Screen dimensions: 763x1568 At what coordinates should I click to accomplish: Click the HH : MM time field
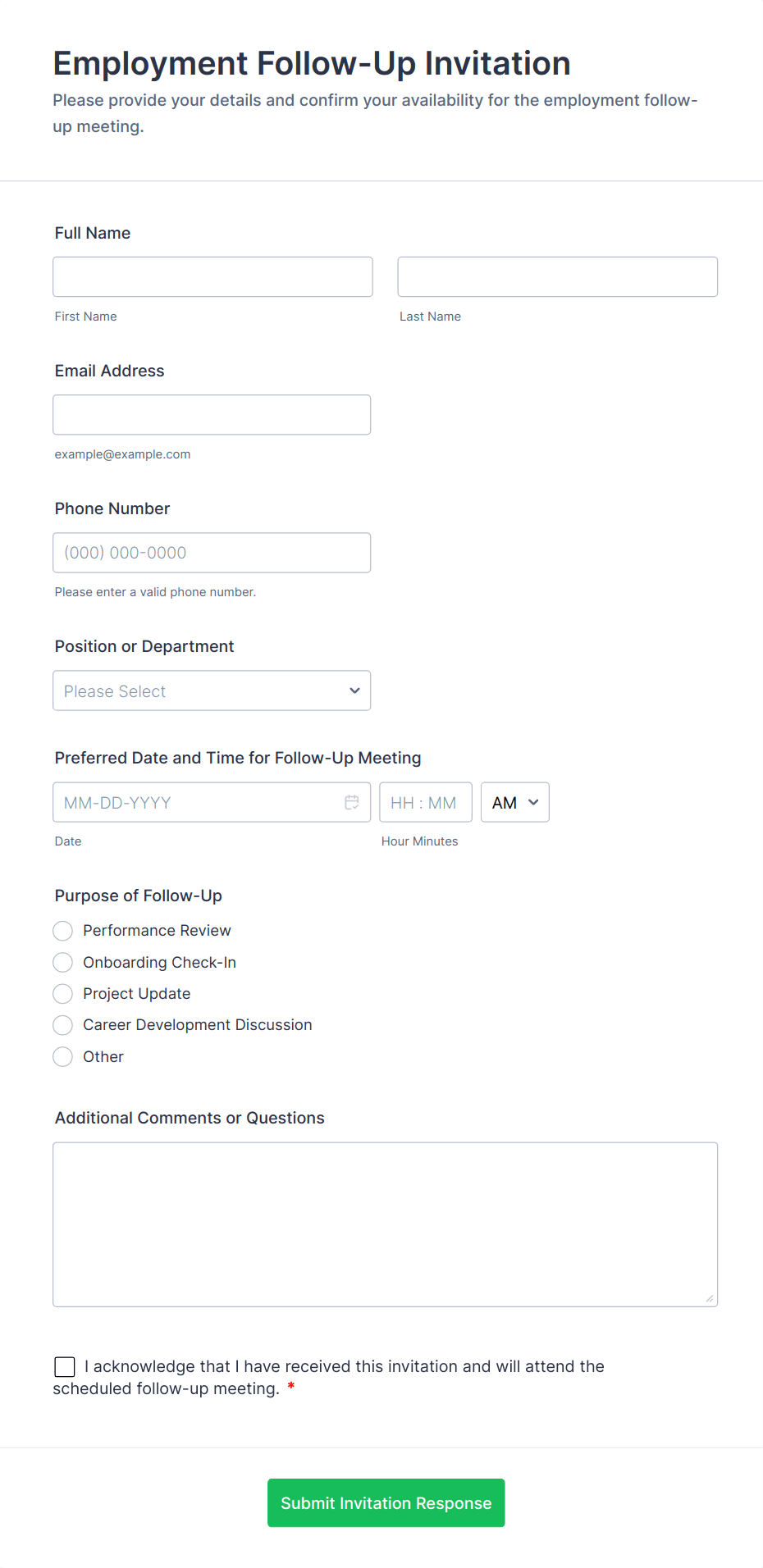tap(425, 802)
